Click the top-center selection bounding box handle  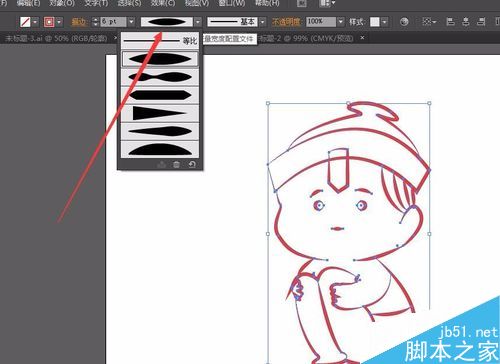[x=348, y=103]
